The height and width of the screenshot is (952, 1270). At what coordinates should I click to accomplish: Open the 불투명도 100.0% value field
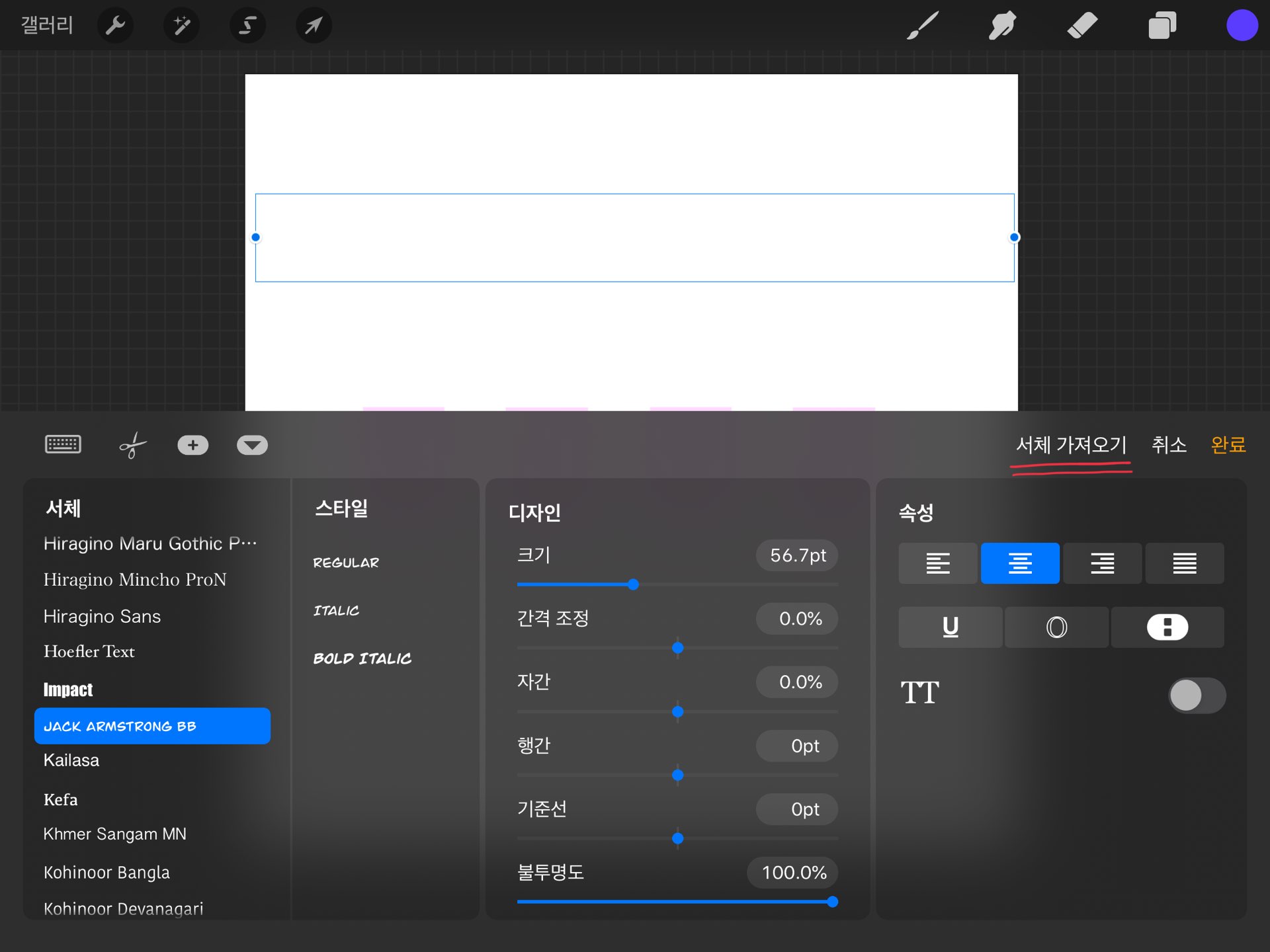pos(793,873)
